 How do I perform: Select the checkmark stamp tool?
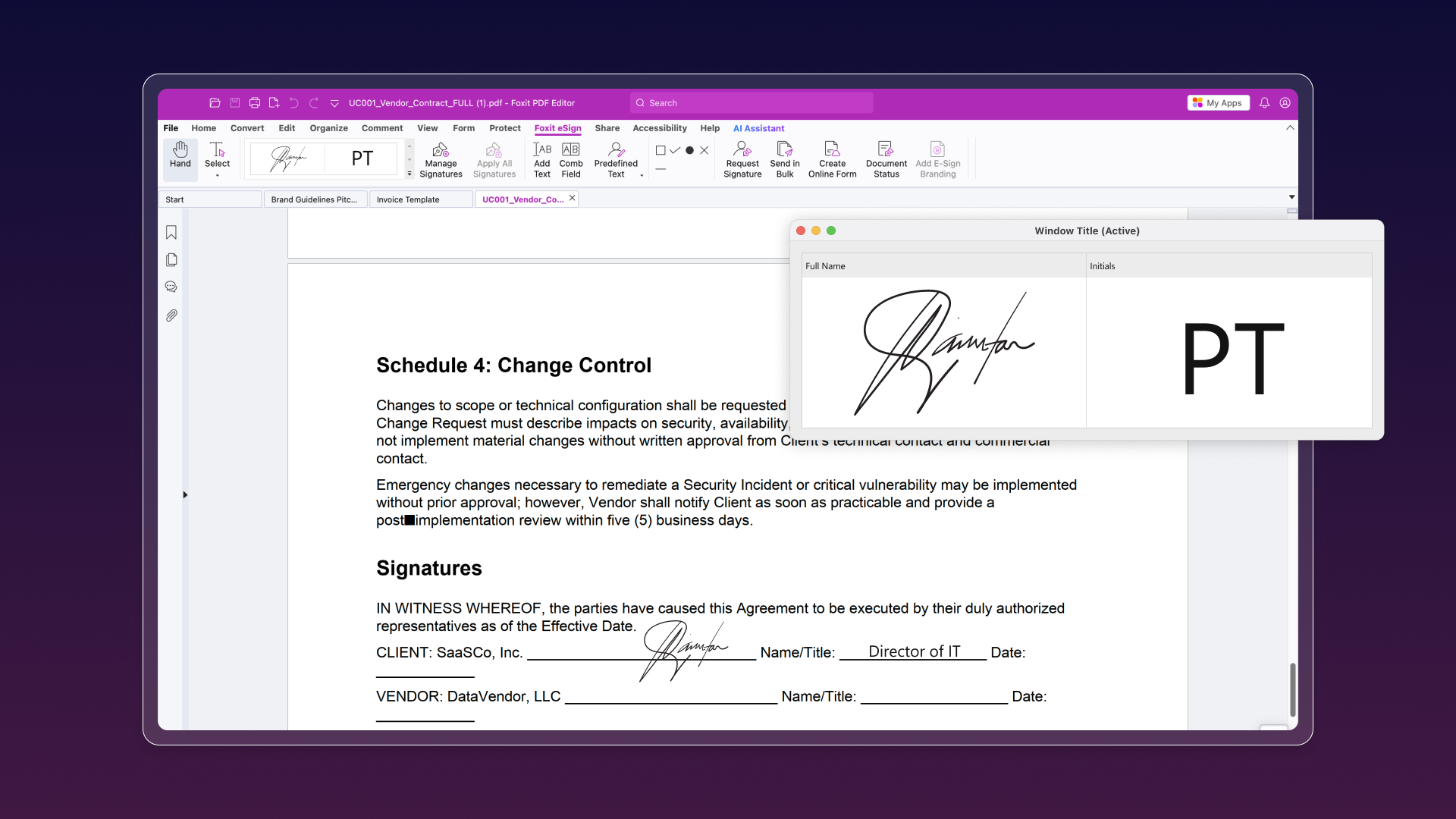675,150
